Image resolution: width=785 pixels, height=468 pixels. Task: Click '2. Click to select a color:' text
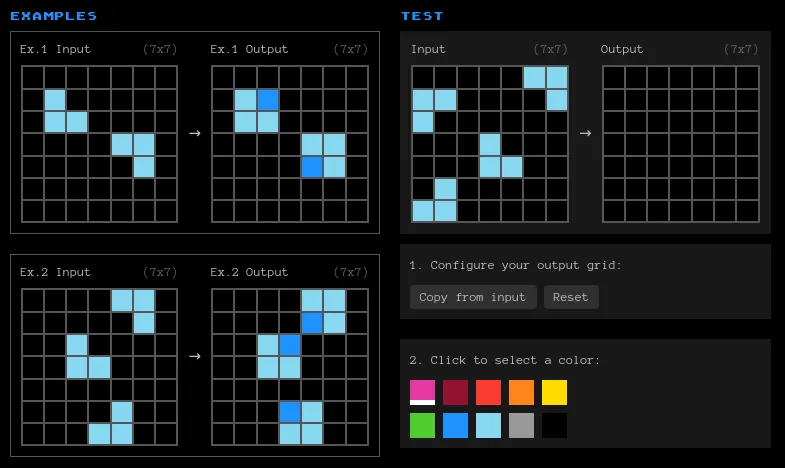click(x=504, y=360)
